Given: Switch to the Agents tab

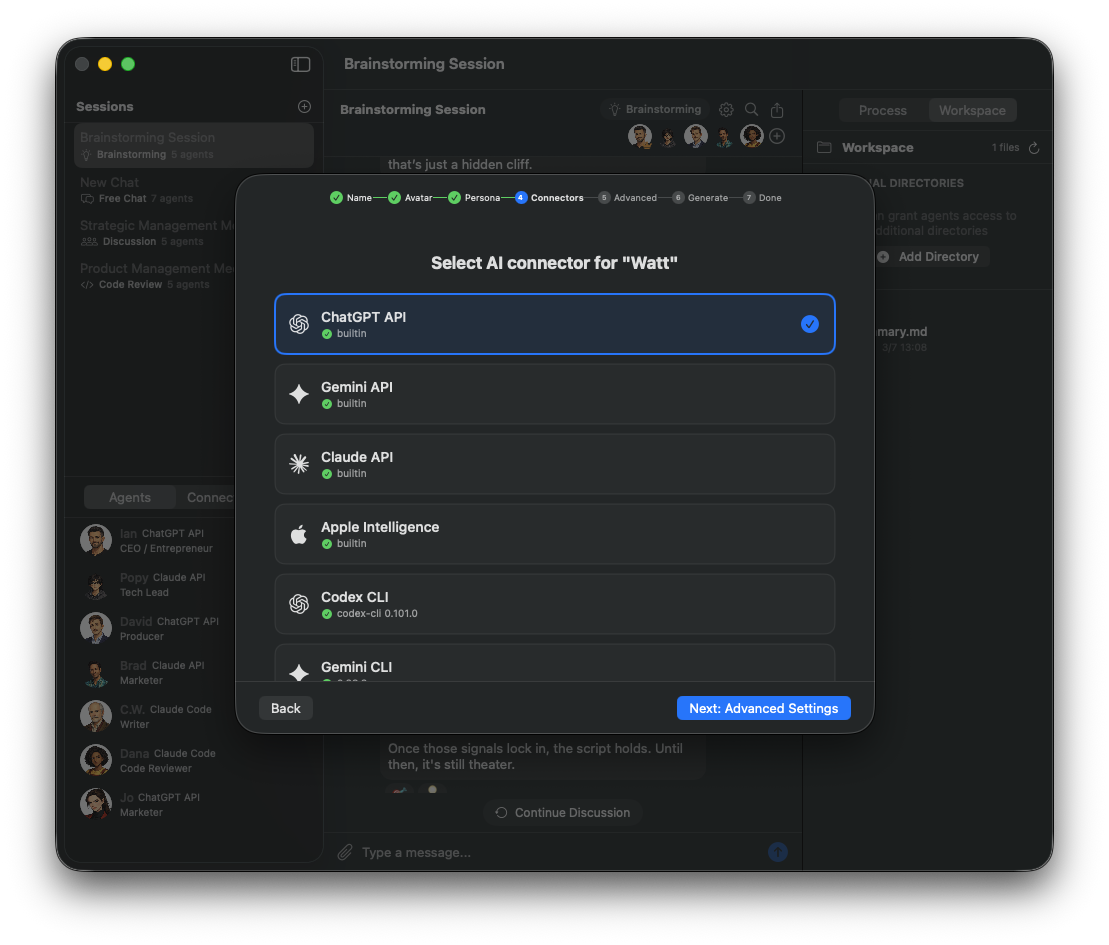Looking at the screenshot, I should (130, 498).
